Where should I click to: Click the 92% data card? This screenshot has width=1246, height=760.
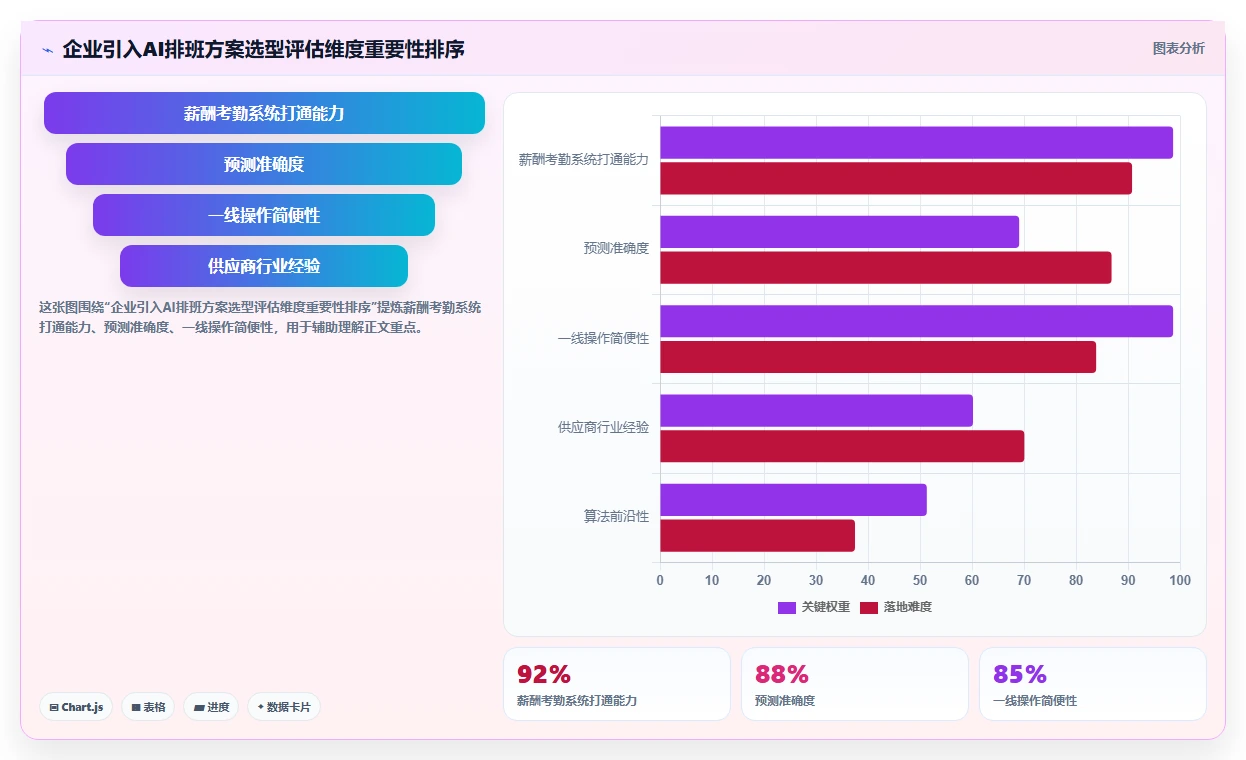[x=617, y=684]
